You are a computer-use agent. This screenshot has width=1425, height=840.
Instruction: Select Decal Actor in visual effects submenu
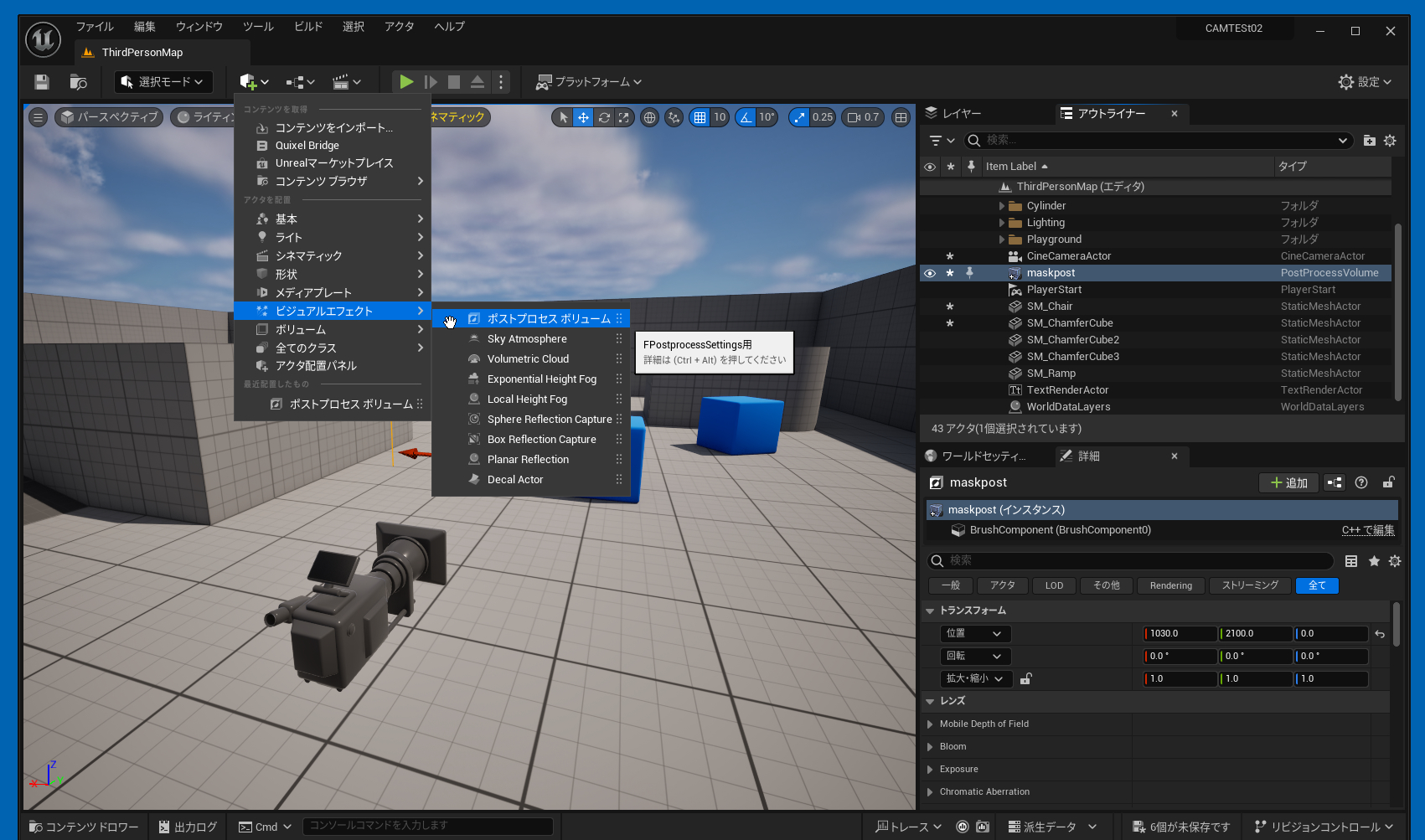515,480
